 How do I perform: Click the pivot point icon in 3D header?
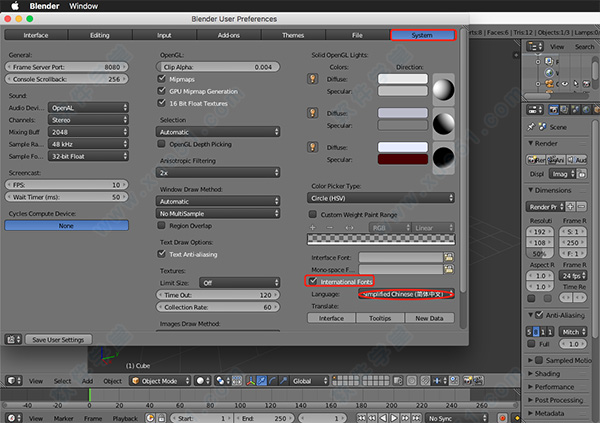pos(222,381)
